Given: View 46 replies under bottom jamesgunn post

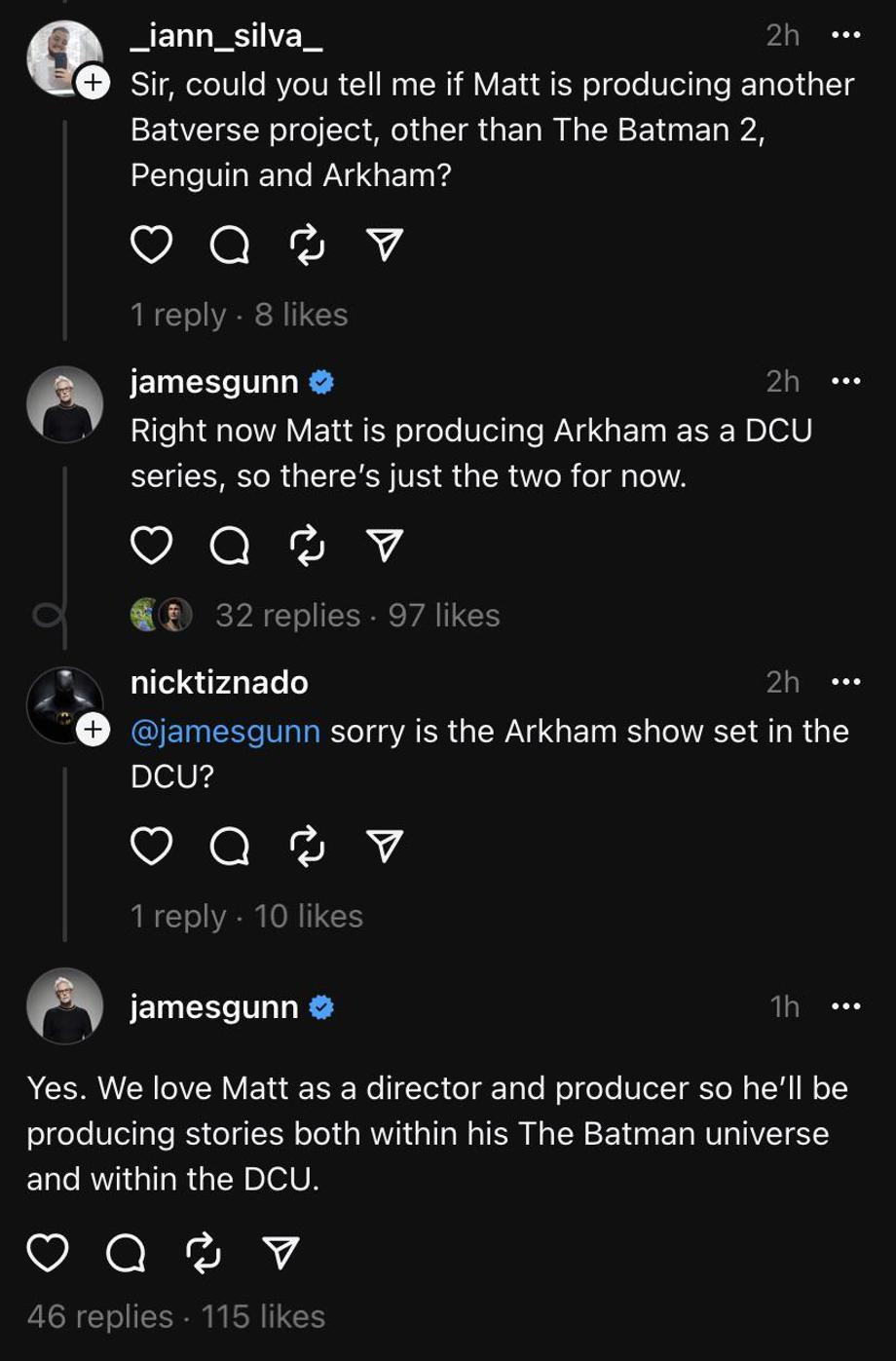Looking at the screenshot, I should point(99,1316).
